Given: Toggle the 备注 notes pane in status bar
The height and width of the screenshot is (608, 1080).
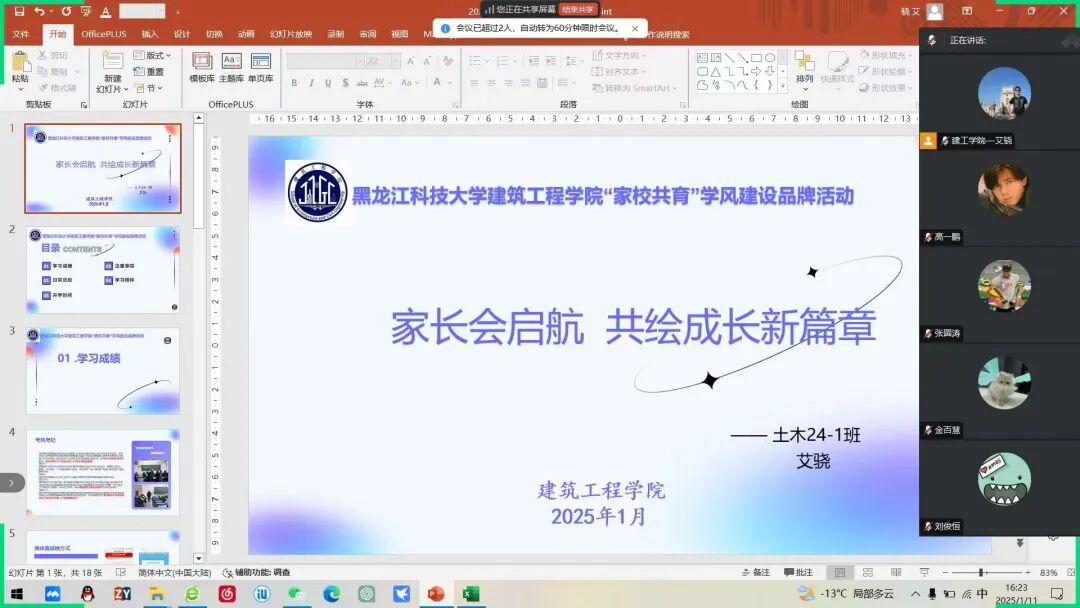Looking at the screenshot, I should [756, 572].
